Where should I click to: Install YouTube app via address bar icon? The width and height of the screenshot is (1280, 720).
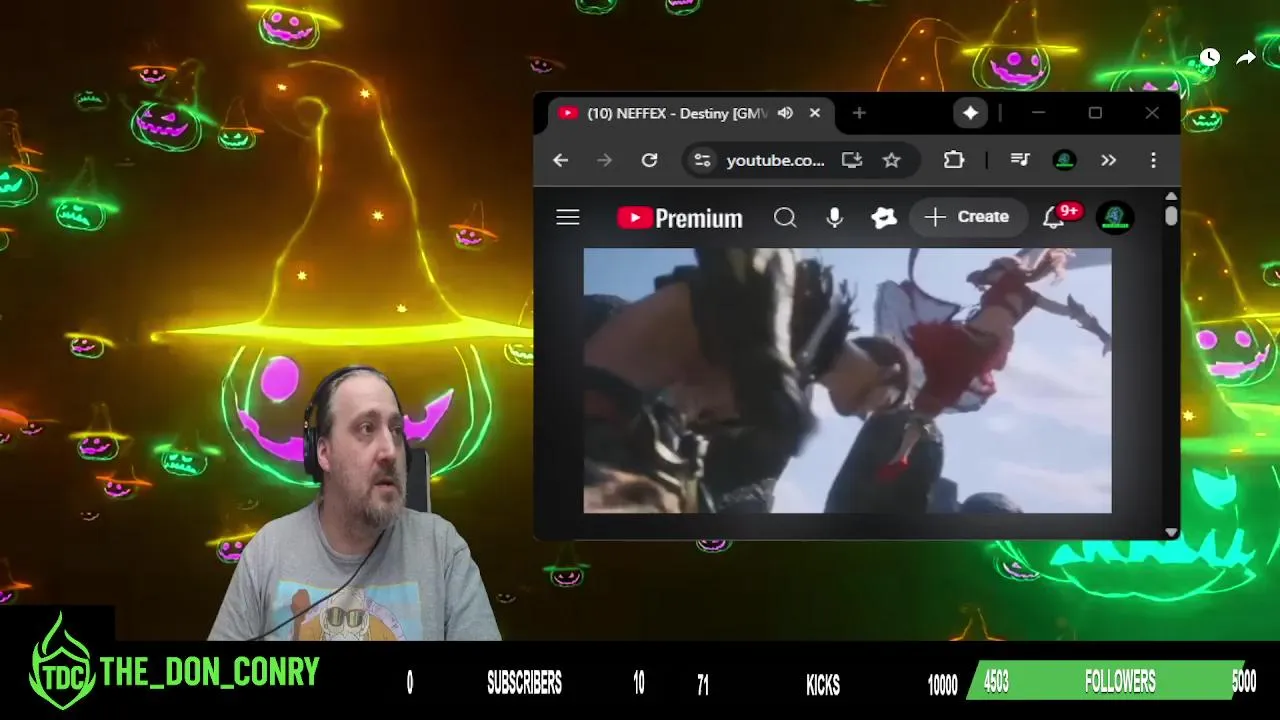pyautogui.click(x=851, y=160)
